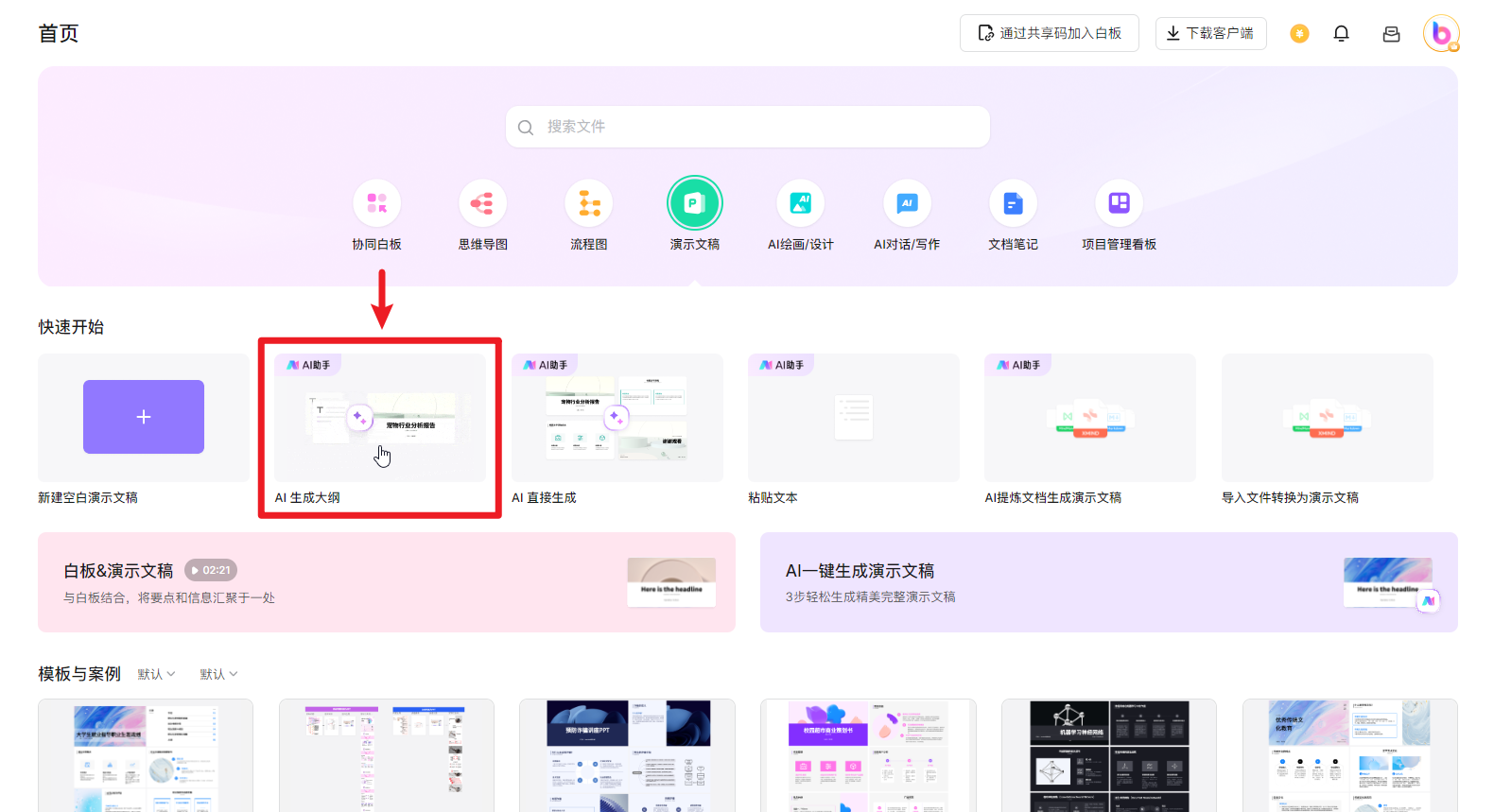Open the 预防诈骗训练PPT template thumbnail
Screen dimensions: 1494x812
tap(627, 755)
